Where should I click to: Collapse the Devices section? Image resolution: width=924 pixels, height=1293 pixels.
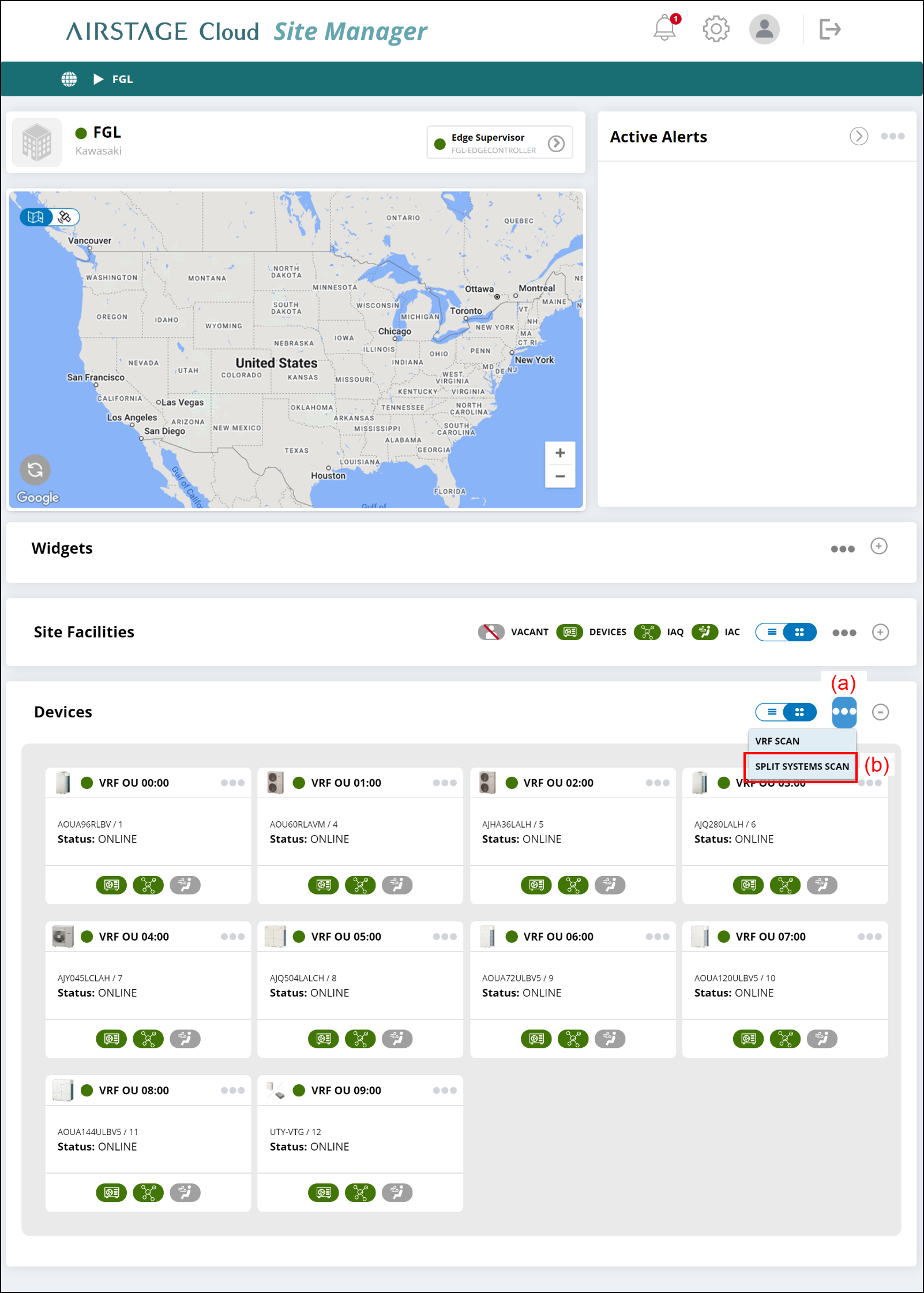click(x=880, y=712)
